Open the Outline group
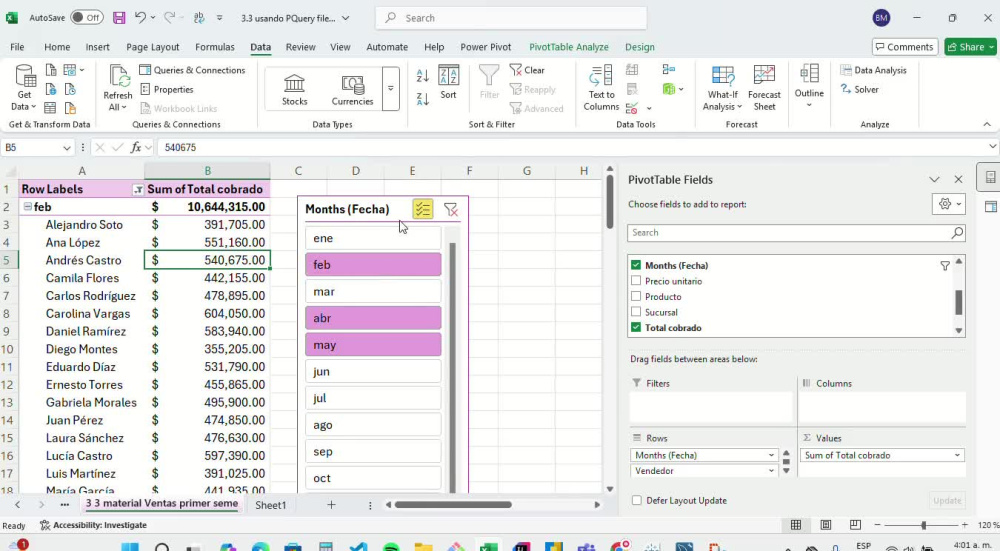This screenshot has width=1000, height=551. pos(809,86)
